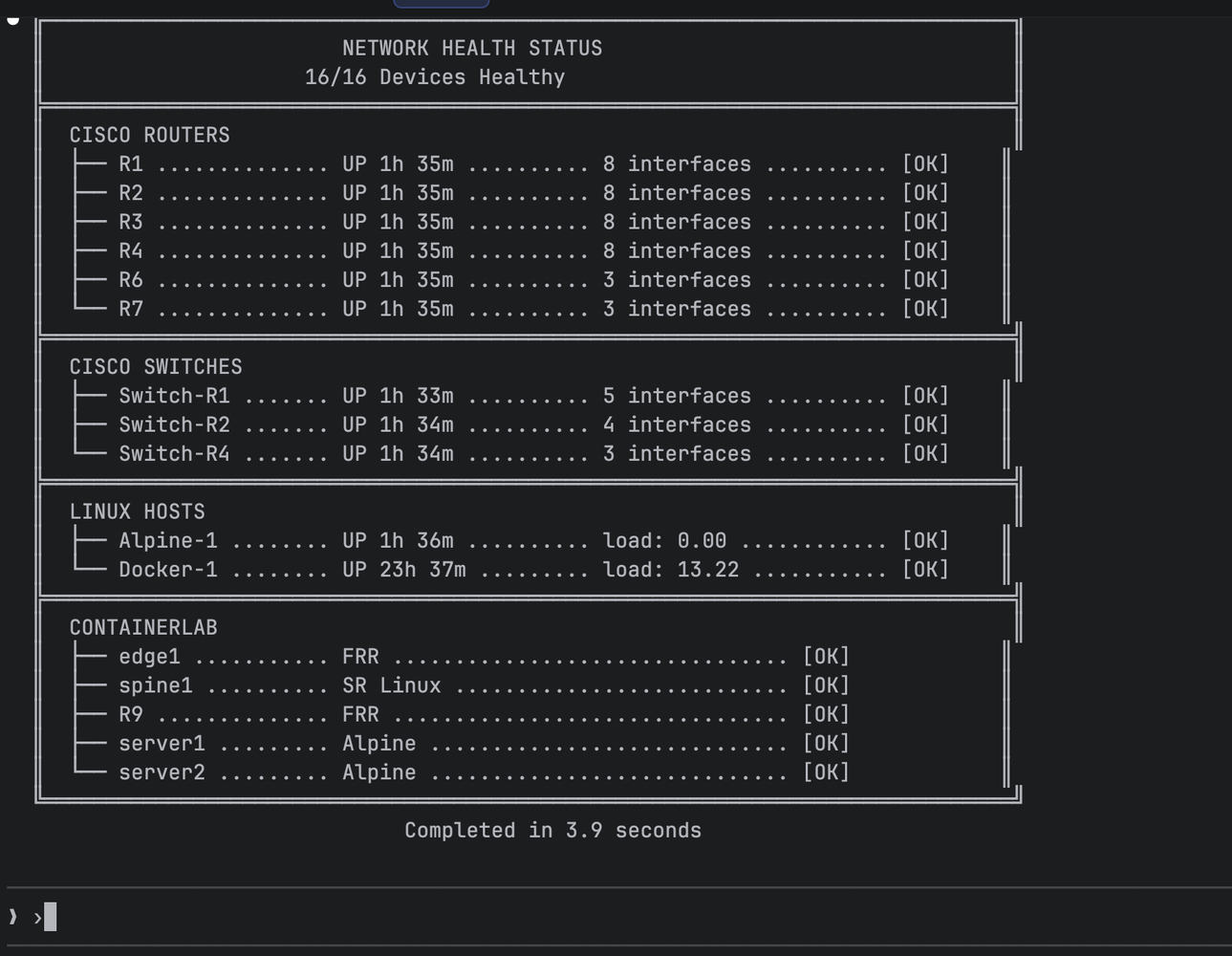1232x956 pixels.
Task: Click the [OK] status for spine1
Action: click(826, 685)
